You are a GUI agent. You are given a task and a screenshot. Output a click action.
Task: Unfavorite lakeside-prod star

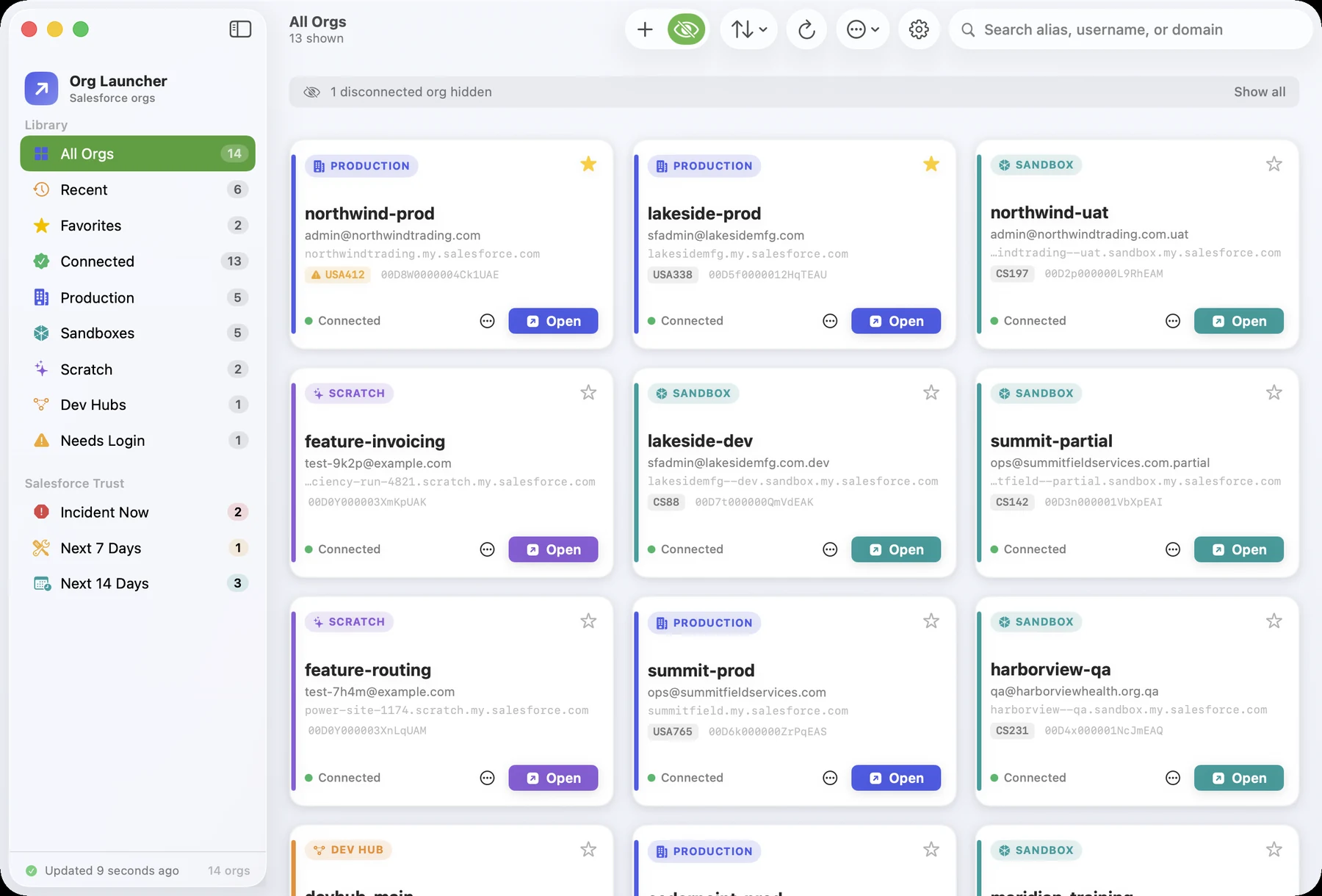point(931,164)
